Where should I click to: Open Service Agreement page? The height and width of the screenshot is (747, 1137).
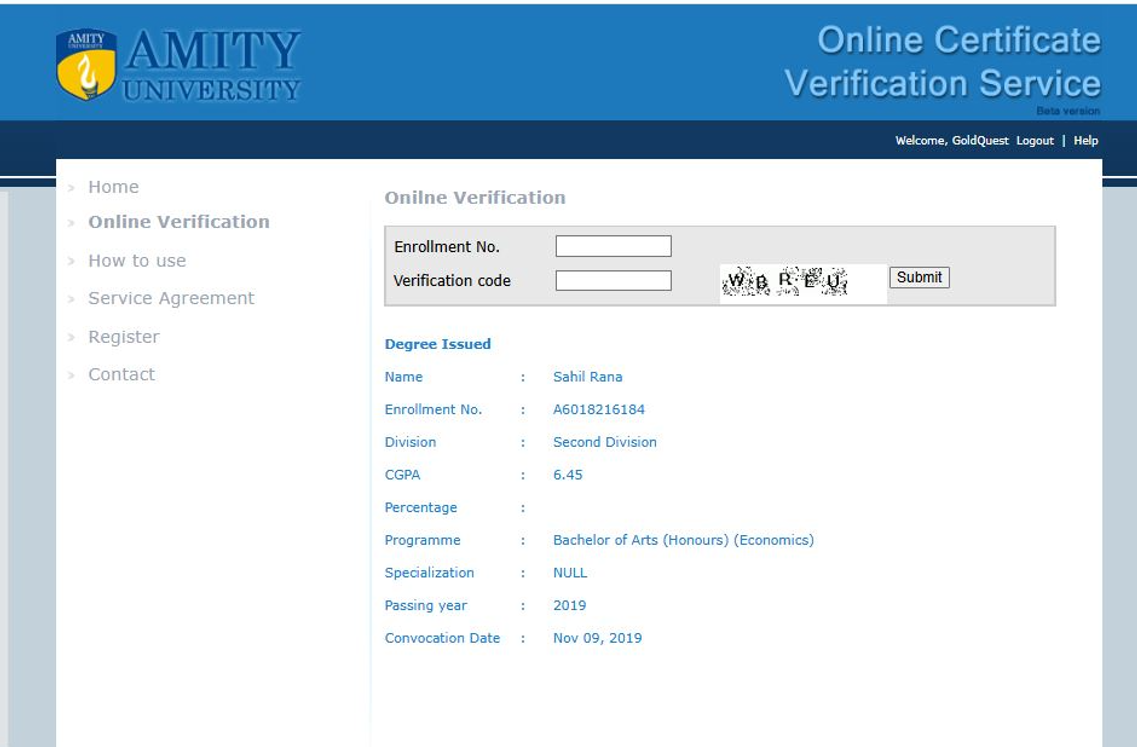[x=171, y=298]
